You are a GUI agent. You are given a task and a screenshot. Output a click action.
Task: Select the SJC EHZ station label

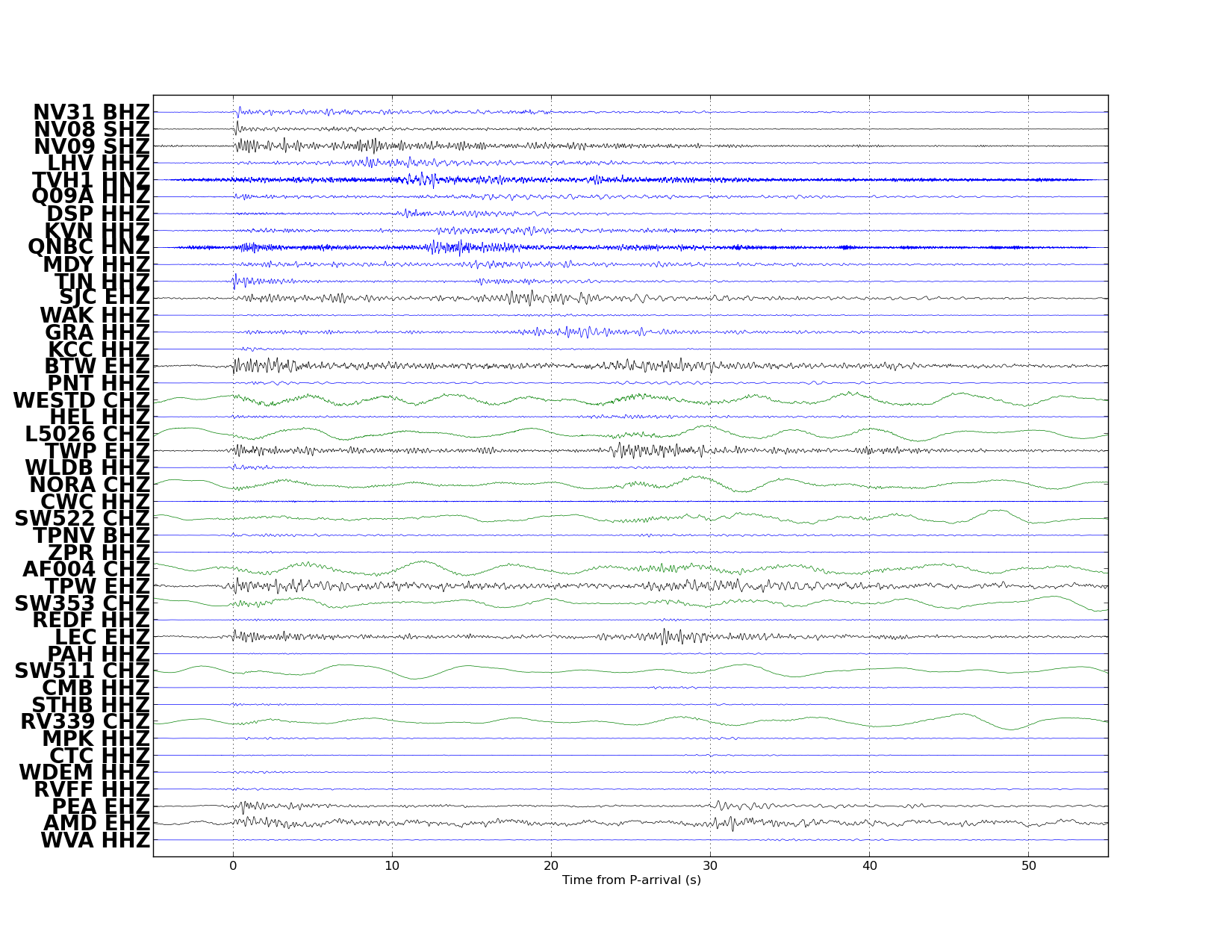(x=105, y=298)
